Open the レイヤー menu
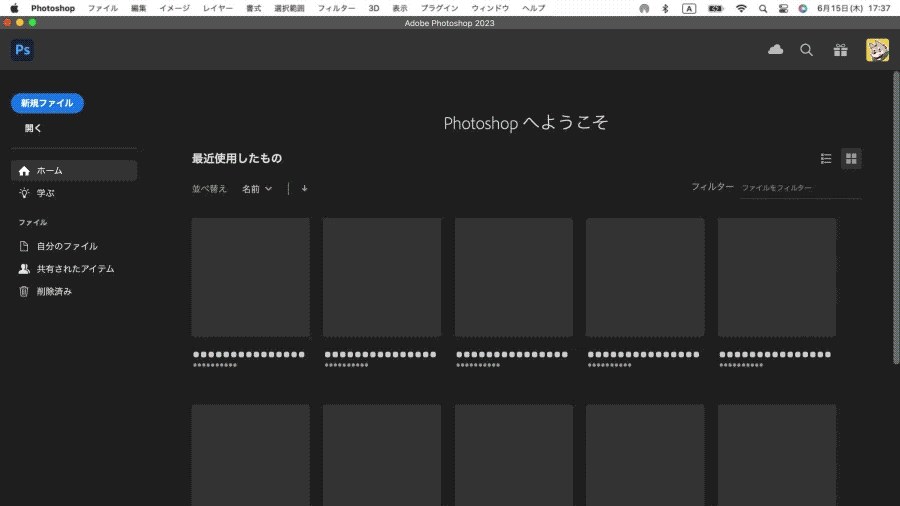Screen dimensions: 900x506 218,8
